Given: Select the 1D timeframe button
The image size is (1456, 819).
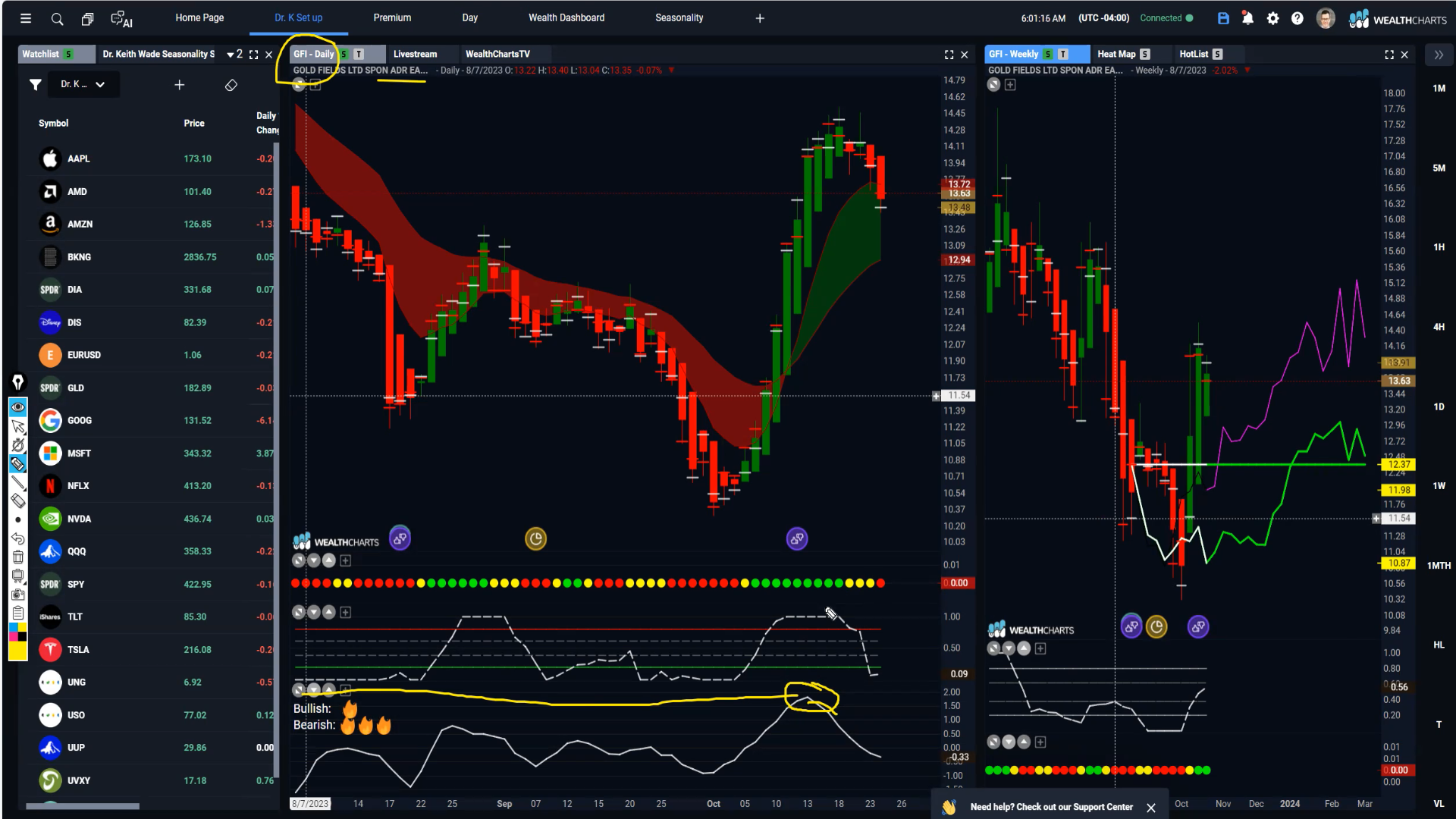Looking at the screenshot, I should [x=1439, y=406].
